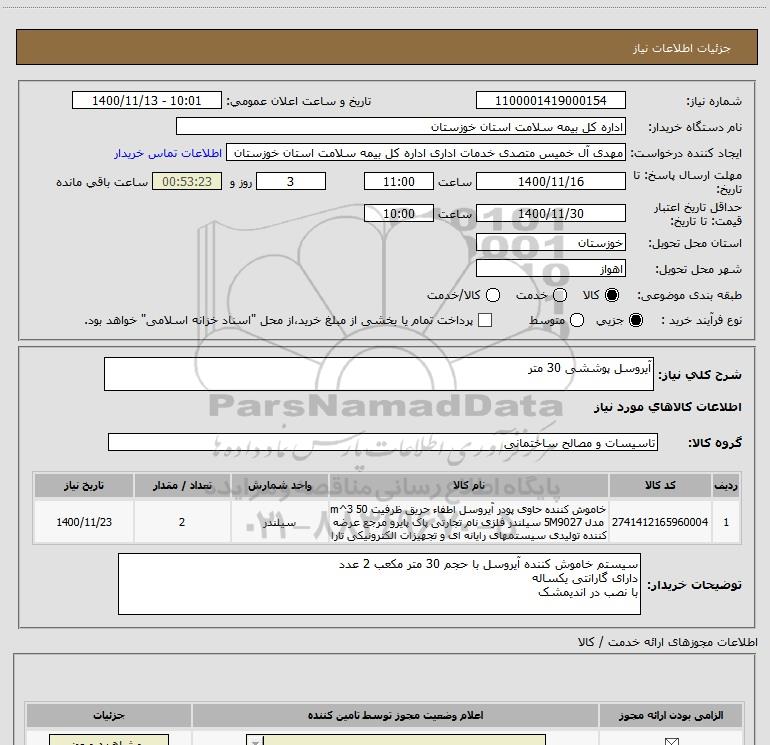Click the جزئیات column header
The height and width of the screenshot is (745, 770).
[x=109, y=715]
